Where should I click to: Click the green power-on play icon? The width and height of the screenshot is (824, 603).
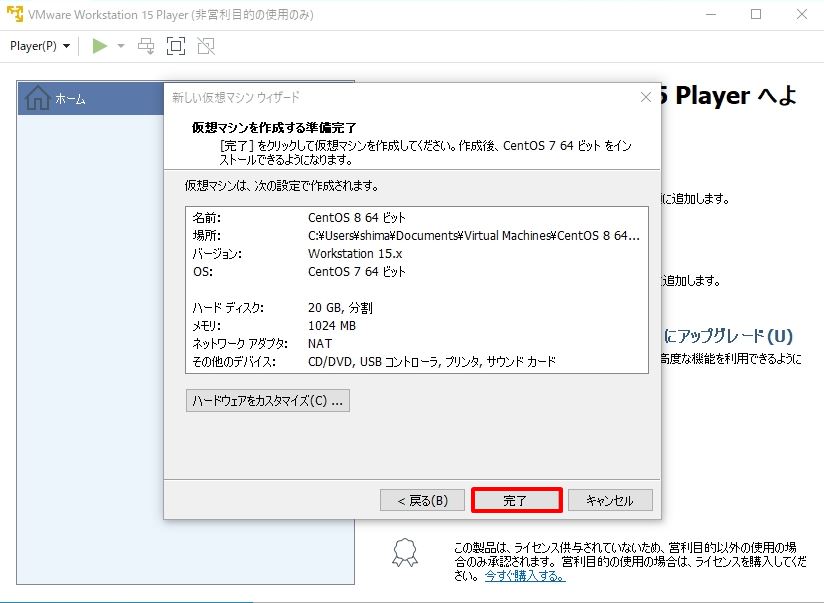99,46
